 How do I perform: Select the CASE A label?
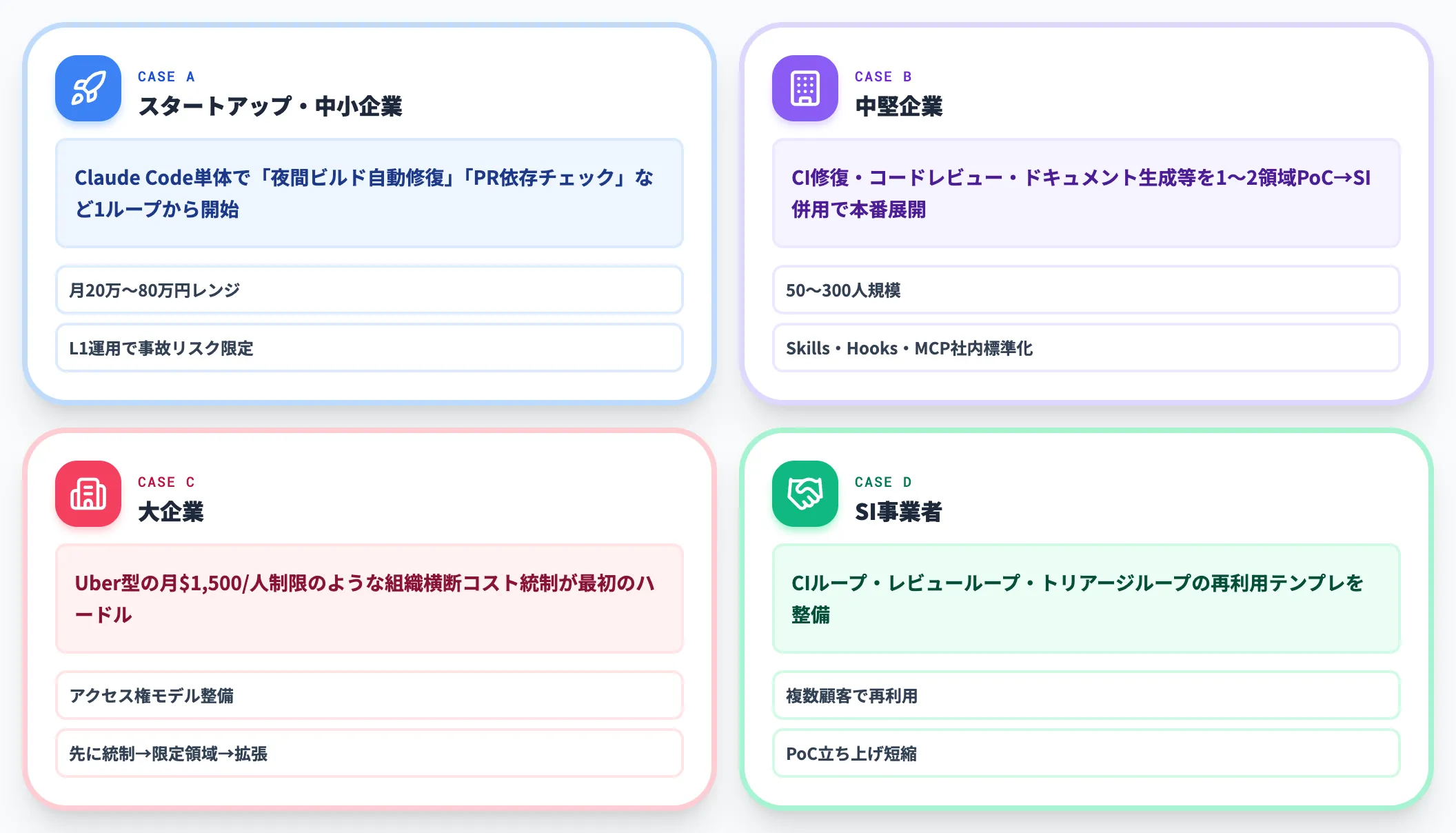tap(167, 77)
